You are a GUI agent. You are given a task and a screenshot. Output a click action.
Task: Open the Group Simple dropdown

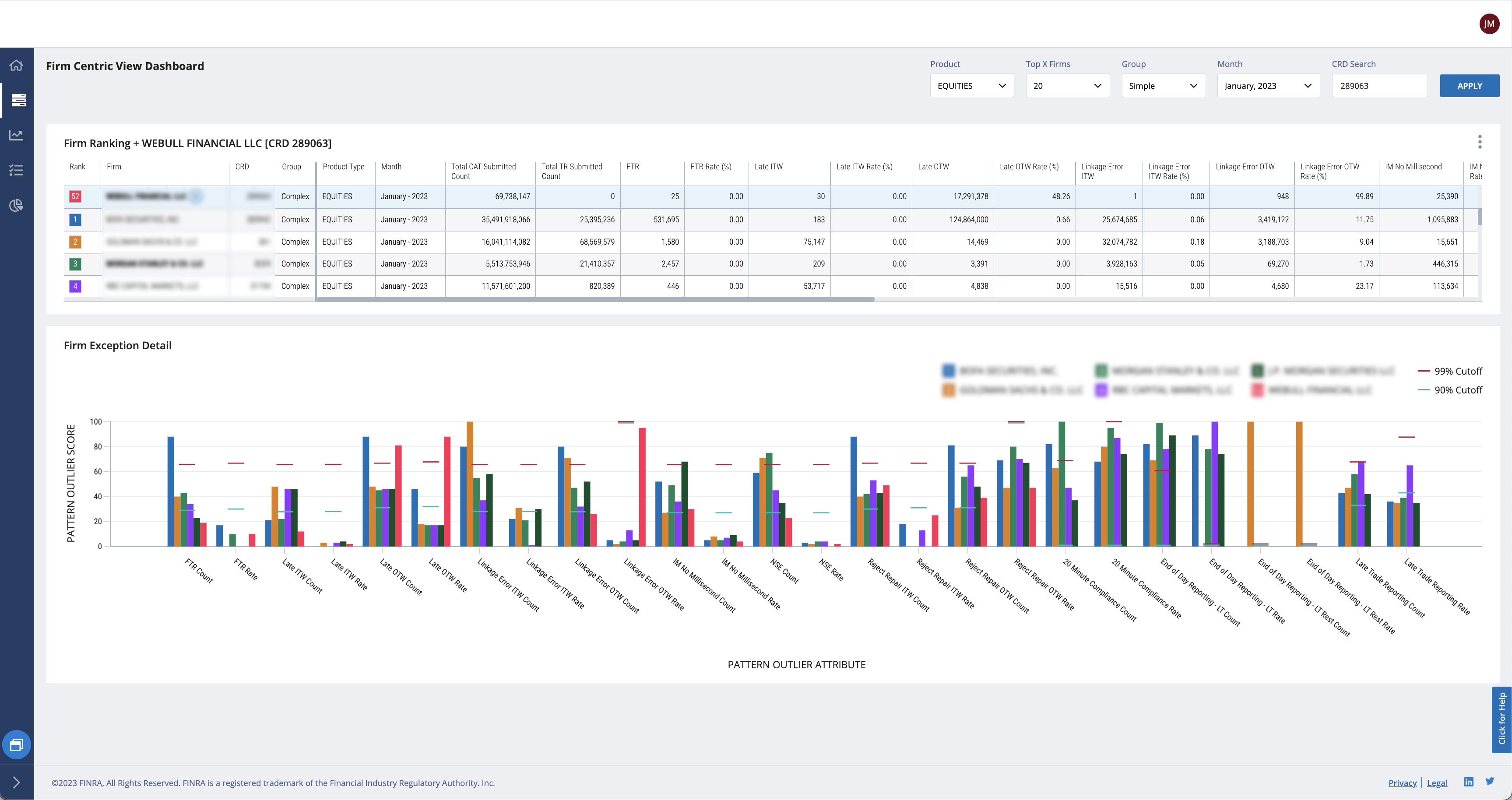1164,86
